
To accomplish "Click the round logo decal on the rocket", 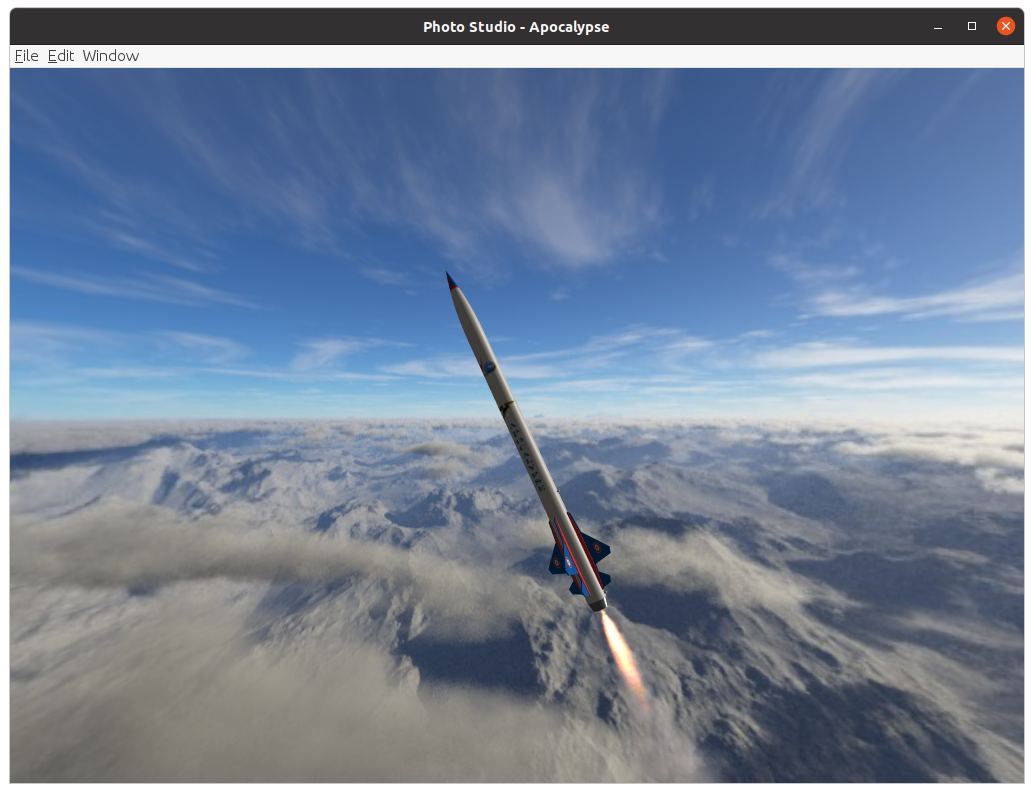I will [489, 366].
